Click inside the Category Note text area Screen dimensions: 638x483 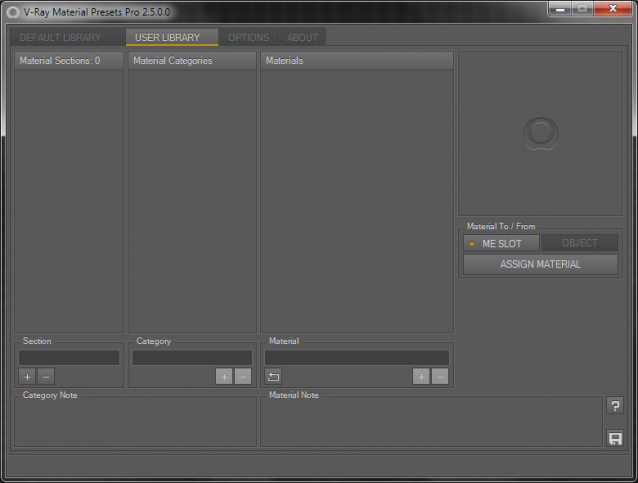click(135, 422)
